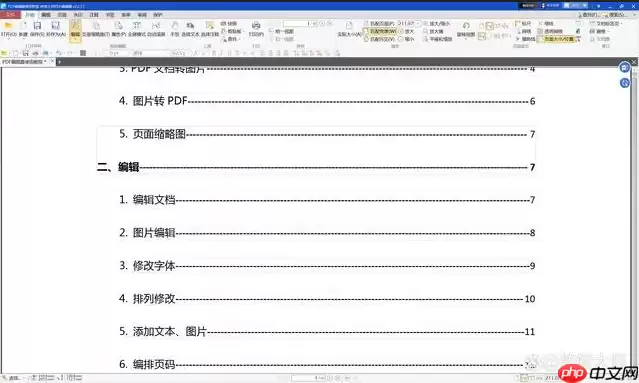
Task: Select the 选择文本 text selection tool
Action: [x=190, y=29]
